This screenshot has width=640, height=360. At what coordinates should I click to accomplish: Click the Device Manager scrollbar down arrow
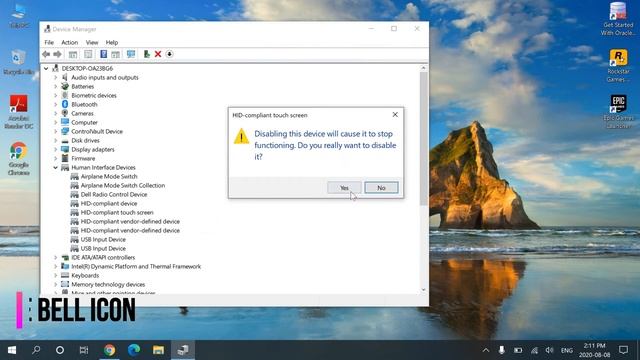(x=423, y=290)
